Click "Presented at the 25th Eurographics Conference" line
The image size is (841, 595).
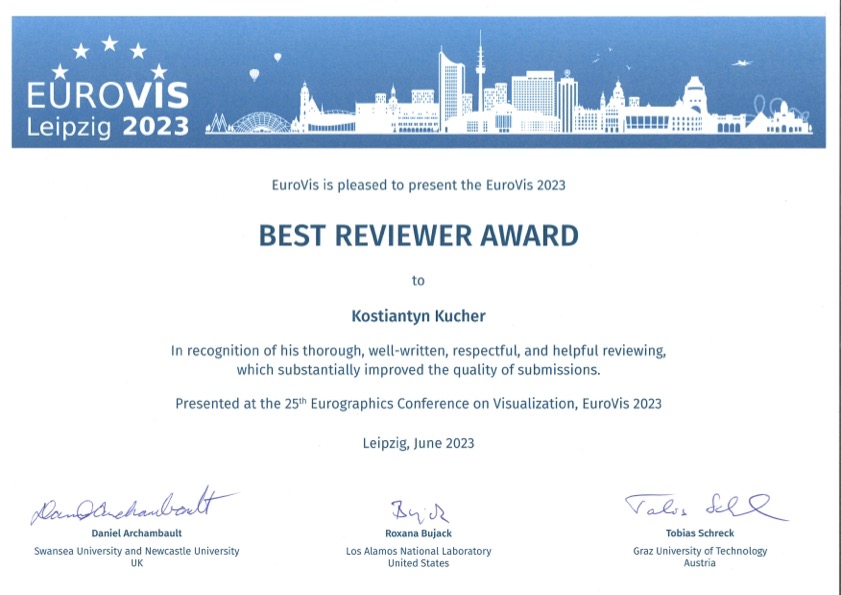coord(418,403)
